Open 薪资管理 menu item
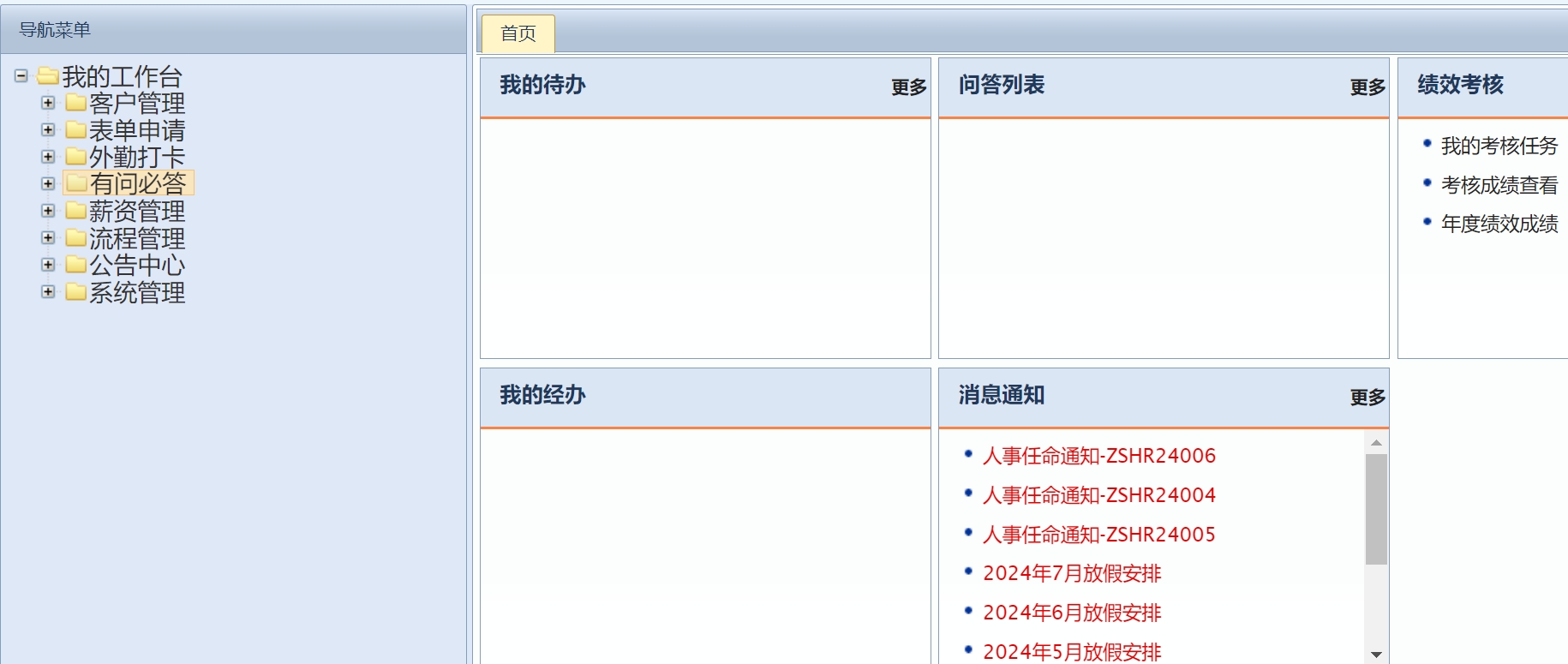Image resolution: width=1568 pixels, height=664 pixels. [x=137, y=211]
